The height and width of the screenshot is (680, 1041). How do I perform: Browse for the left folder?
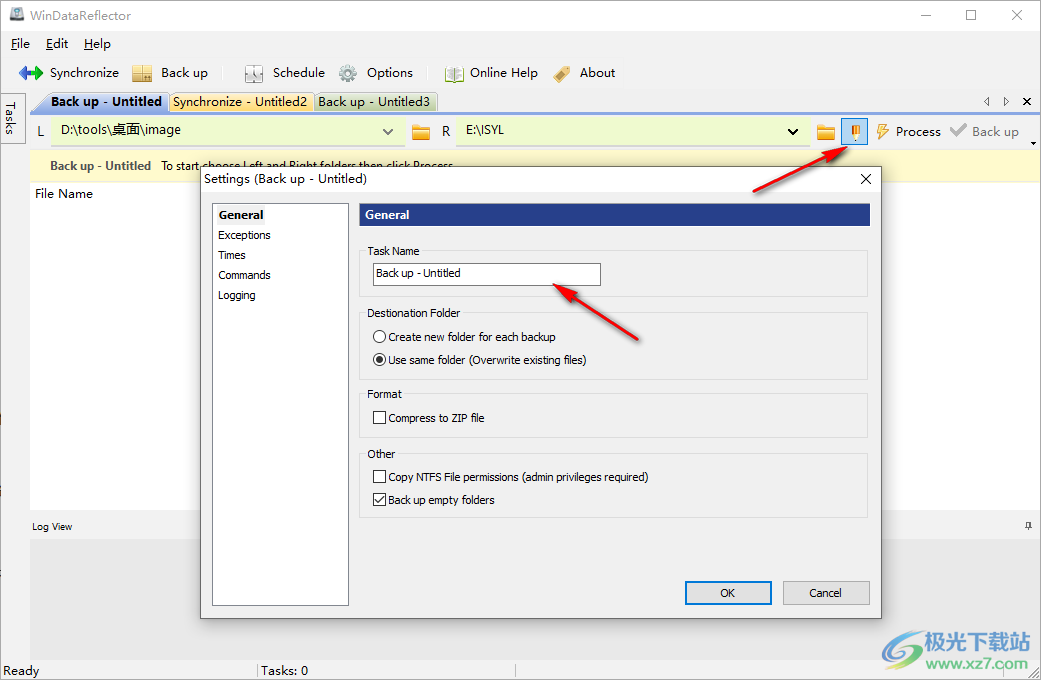(421, 132)
